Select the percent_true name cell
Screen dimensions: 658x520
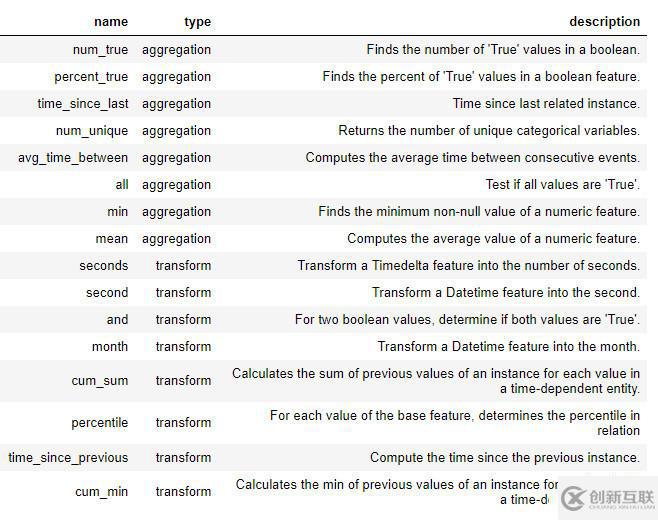click(x=91, y=76)
